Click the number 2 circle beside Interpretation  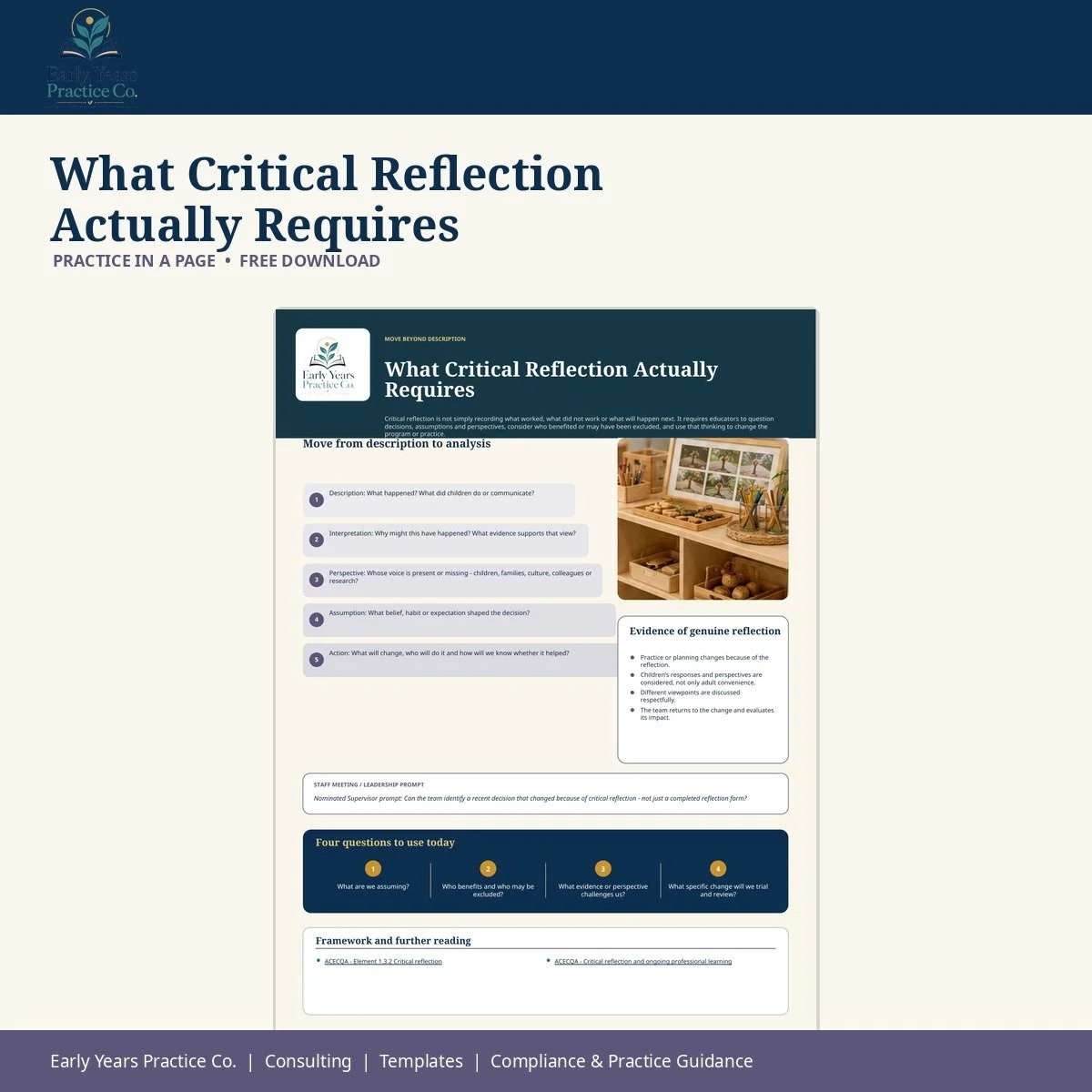tap(317, 540)
